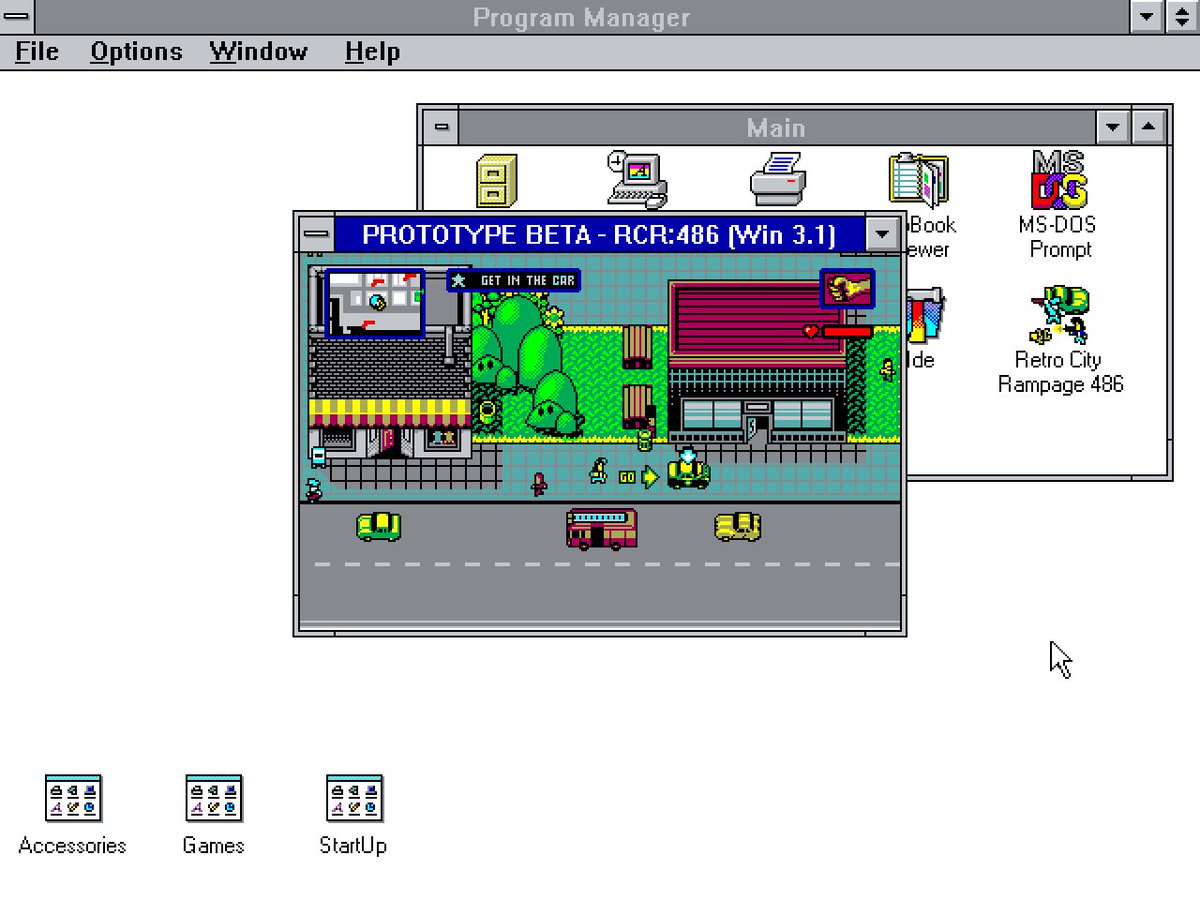
Task: Select the Print Manager printer icon
Action: tap(778, 179)
